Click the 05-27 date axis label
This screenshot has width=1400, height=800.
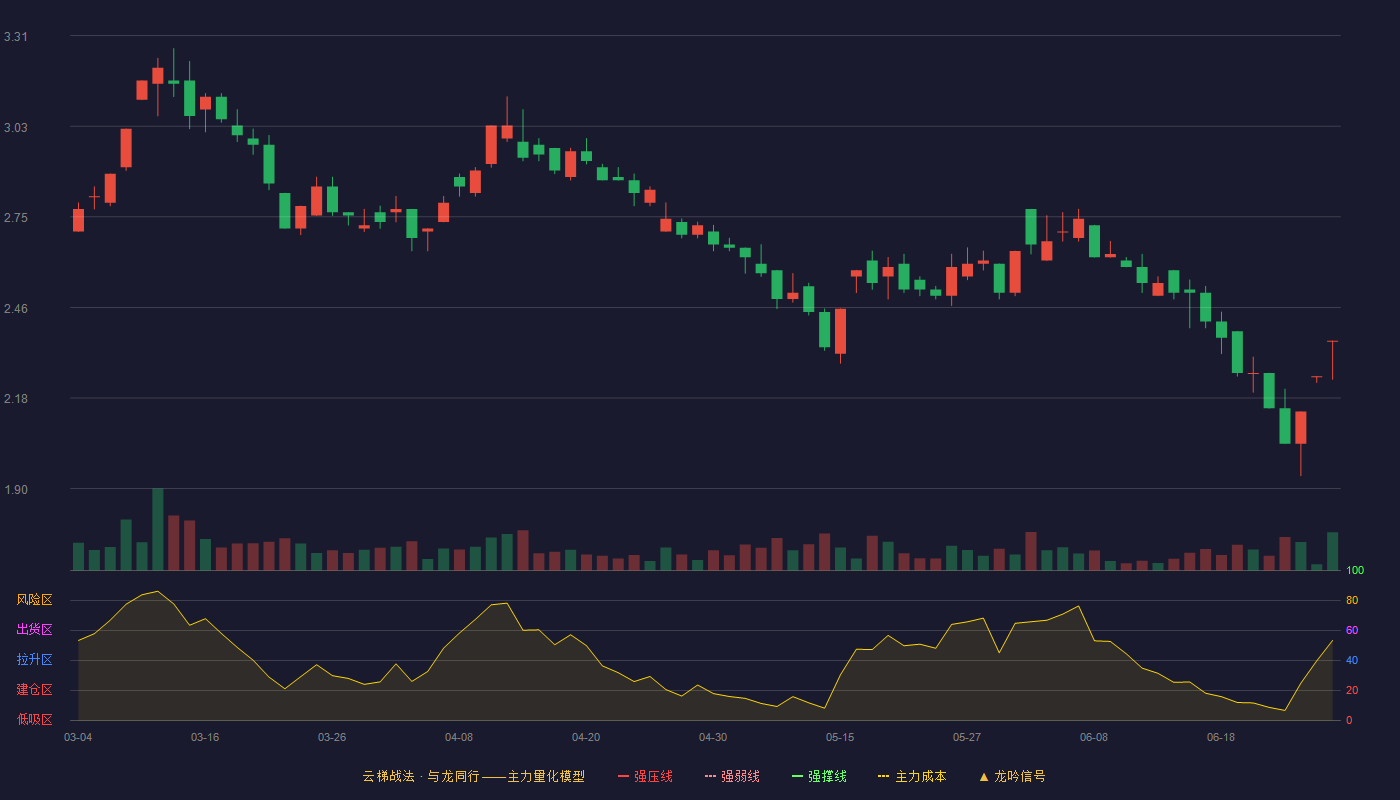(x=967, y=737)
